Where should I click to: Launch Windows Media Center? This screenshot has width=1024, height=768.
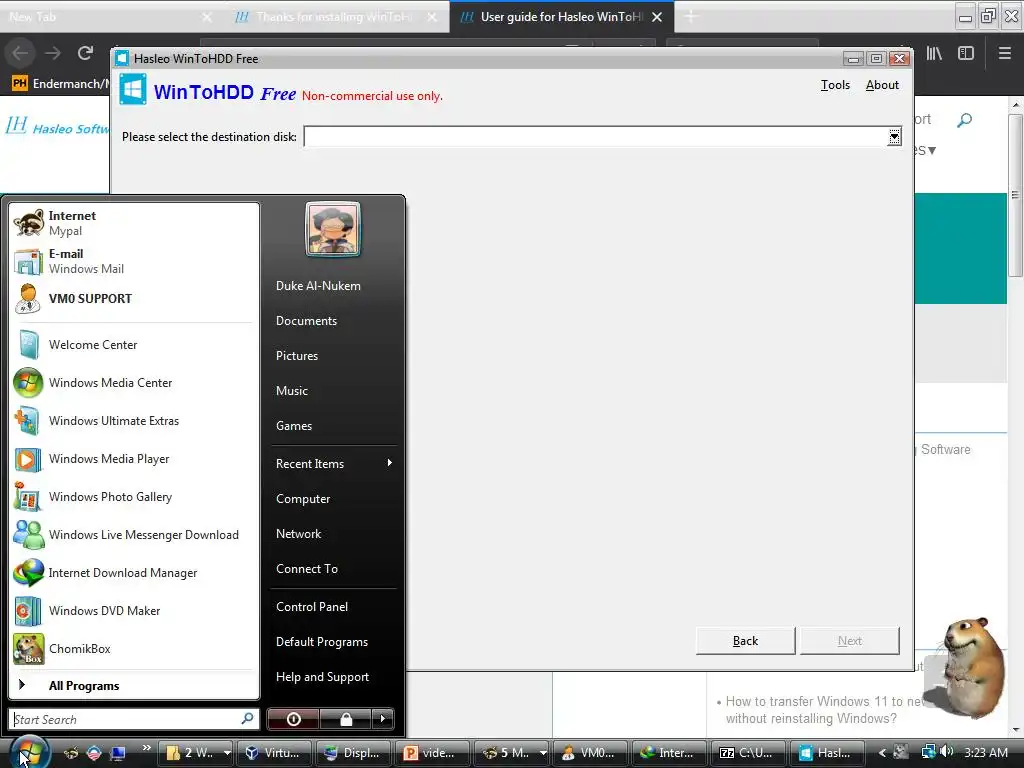pyautogui.click(x=133, y=383)
